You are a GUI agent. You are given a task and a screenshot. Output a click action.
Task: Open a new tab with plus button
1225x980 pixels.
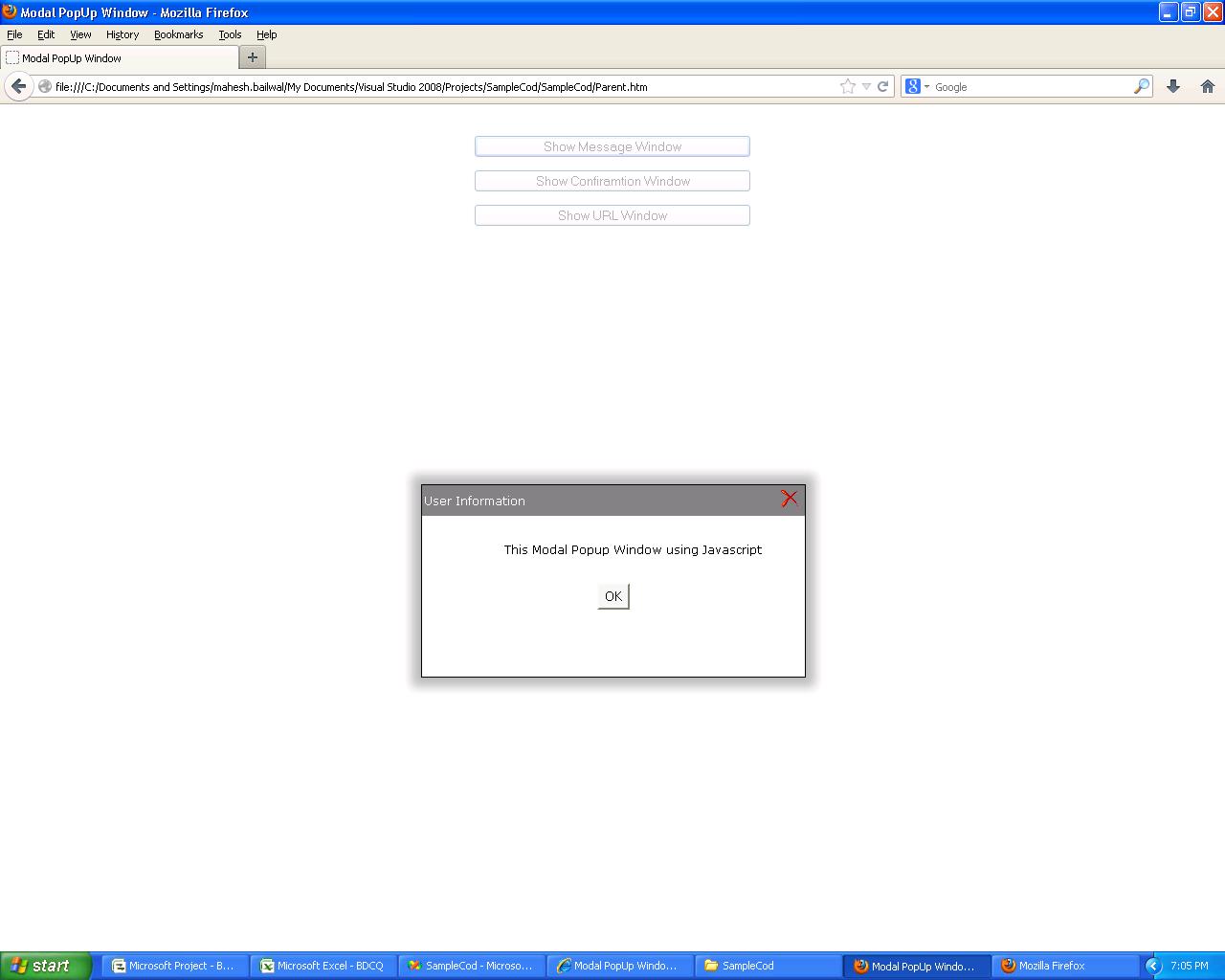tap(253, 57)
